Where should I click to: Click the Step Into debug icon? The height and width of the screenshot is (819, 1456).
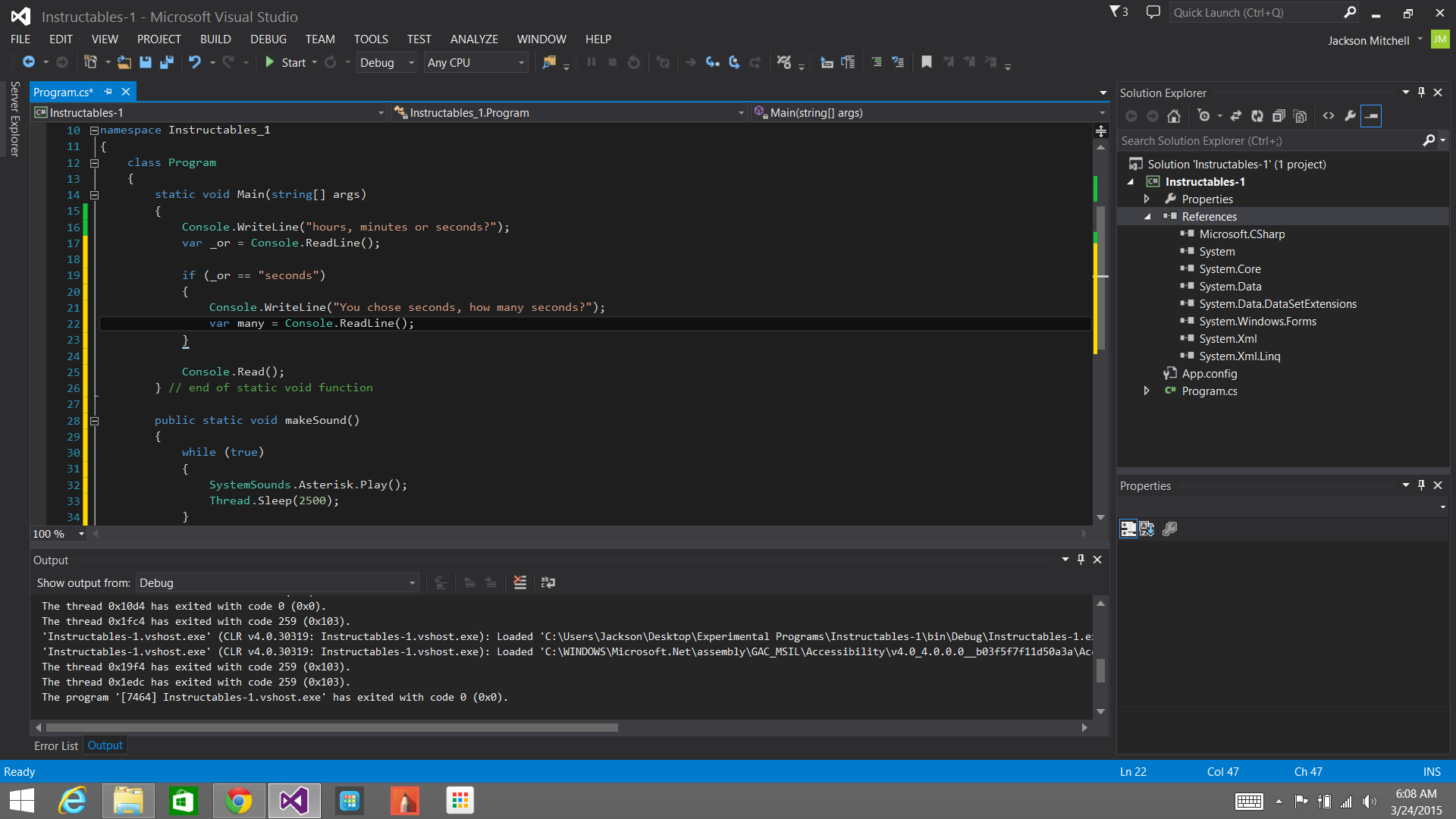click(x=712, y=62)
